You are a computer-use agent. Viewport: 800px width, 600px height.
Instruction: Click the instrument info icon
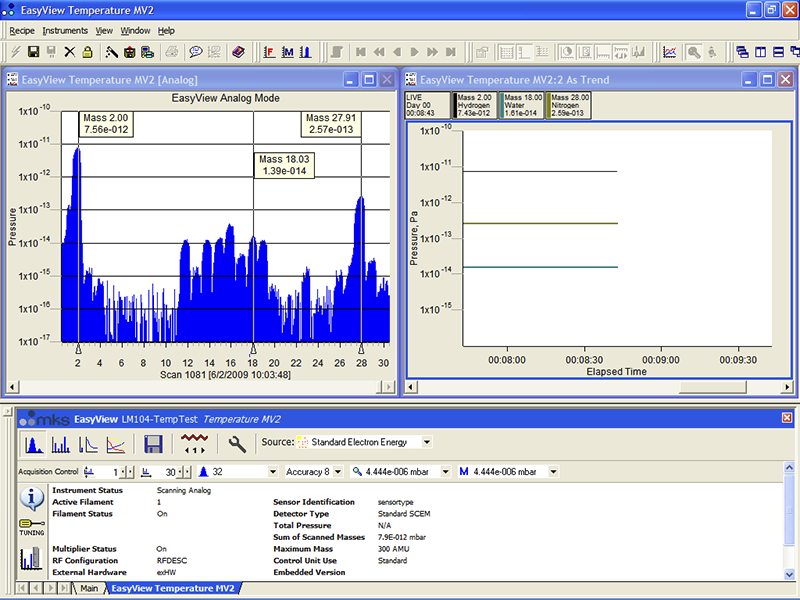(30, 499)
